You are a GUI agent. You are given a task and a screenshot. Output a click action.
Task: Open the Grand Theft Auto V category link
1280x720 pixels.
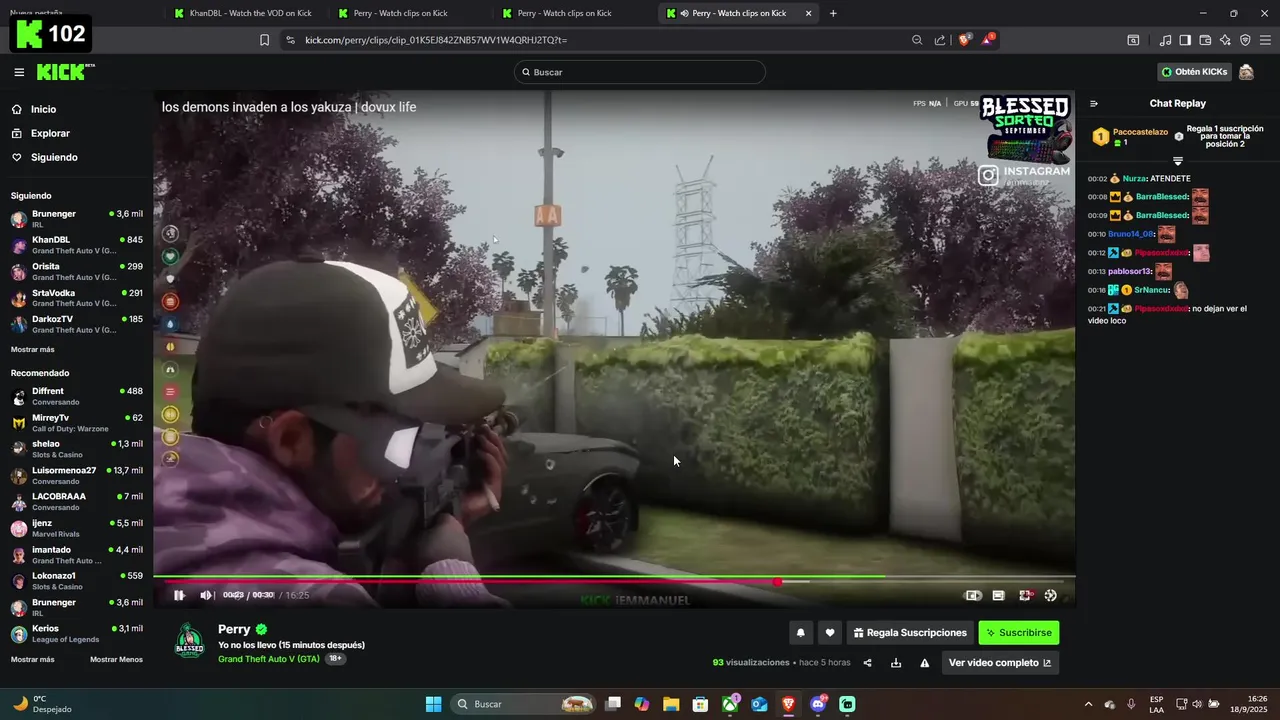(x=269, y=659)
